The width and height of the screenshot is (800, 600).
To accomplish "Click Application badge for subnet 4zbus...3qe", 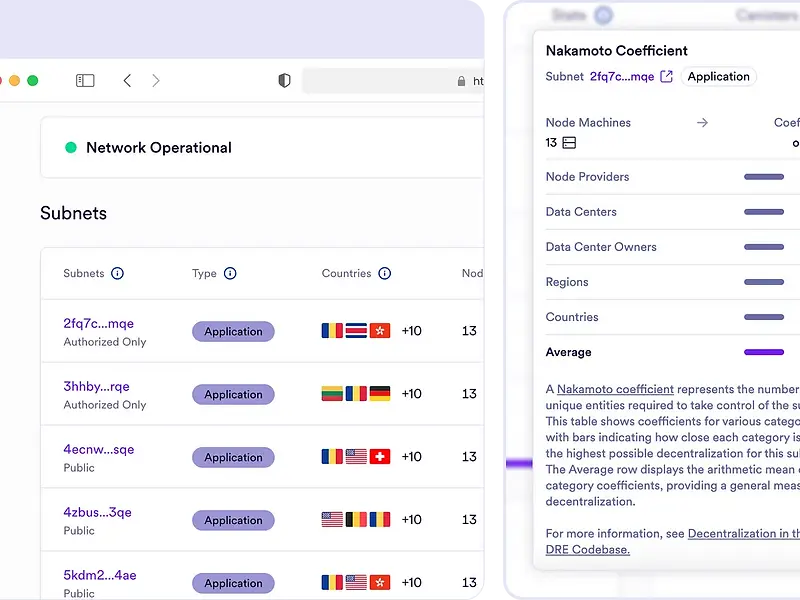I will point(233,520).
